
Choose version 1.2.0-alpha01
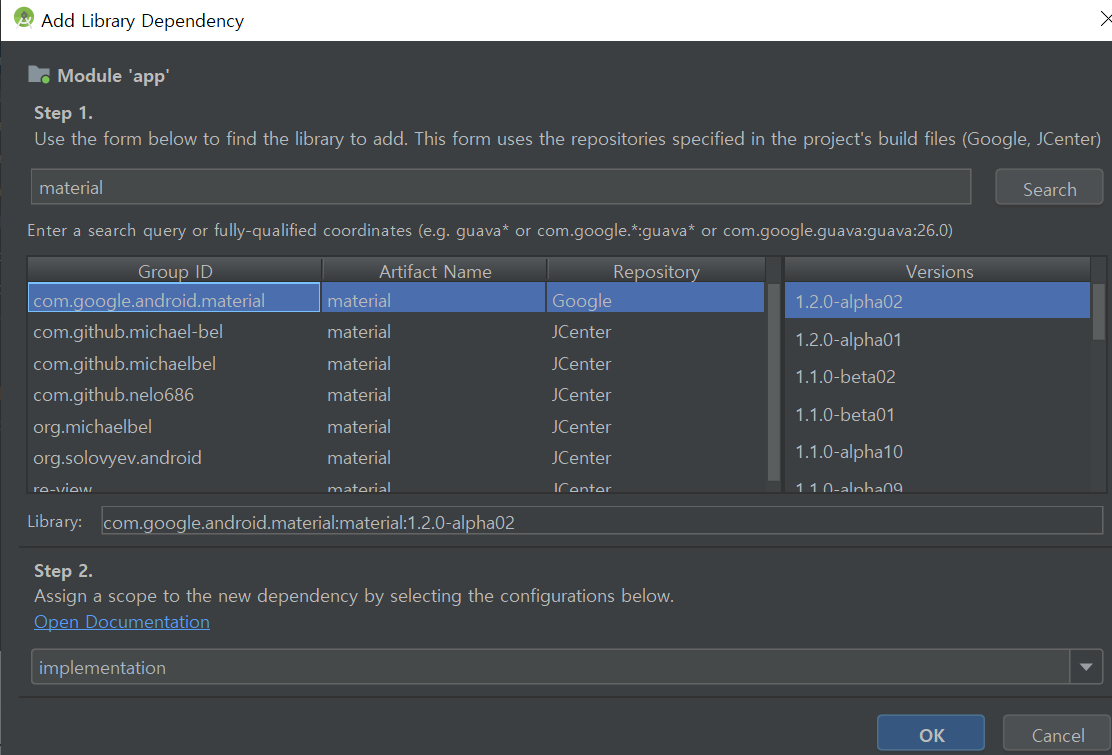937,340
